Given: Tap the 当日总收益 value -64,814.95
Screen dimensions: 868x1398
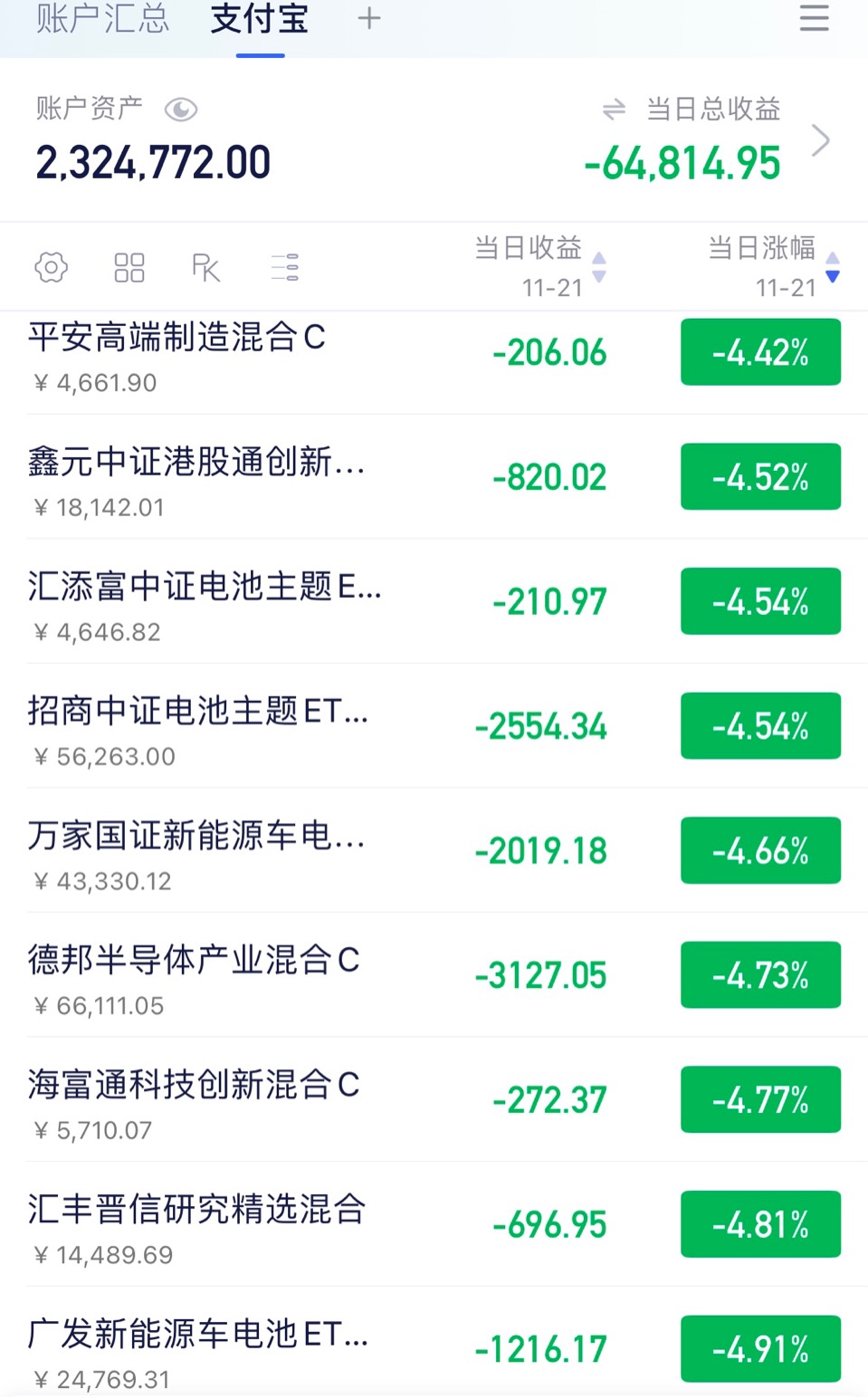Looking at the screenshot, I should pos(682,164).
